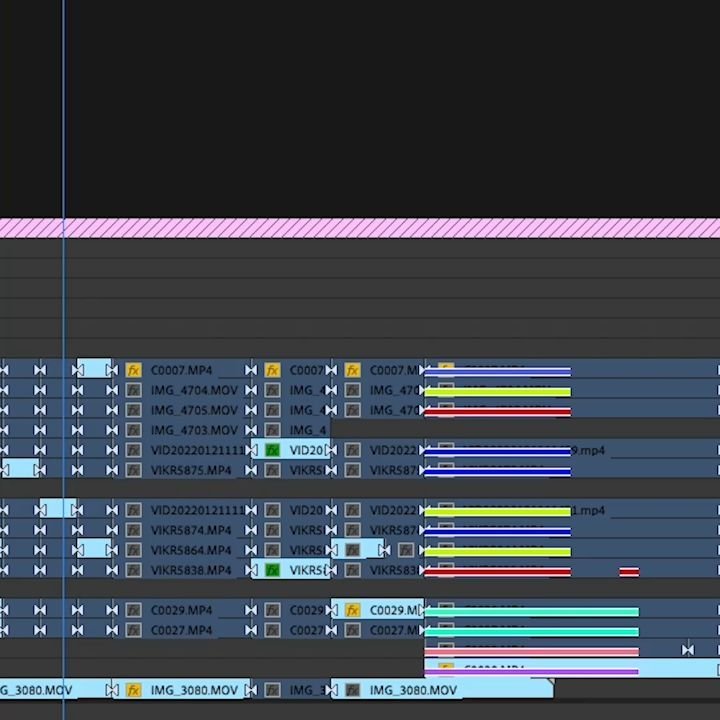This screenshot has height=720, width=720.
Task: Click the green fx badge on the selected VID20 clip
Action: point(272,450)
